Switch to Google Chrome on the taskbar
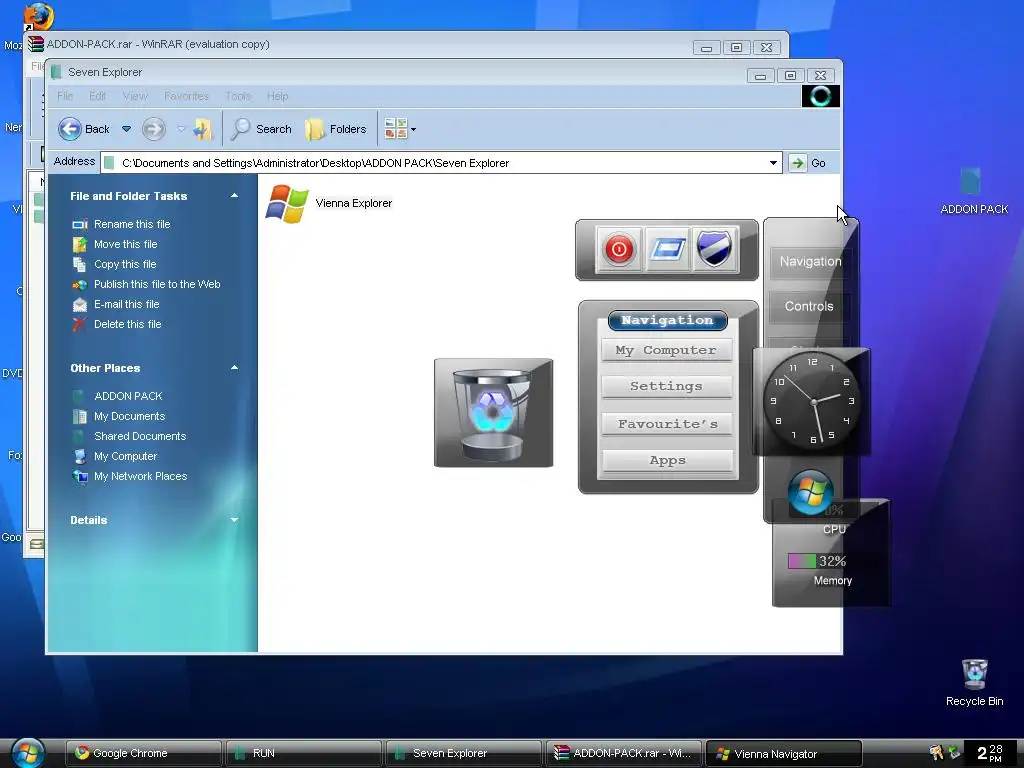This screenshot has width=1024, height=768. point(143,753)
